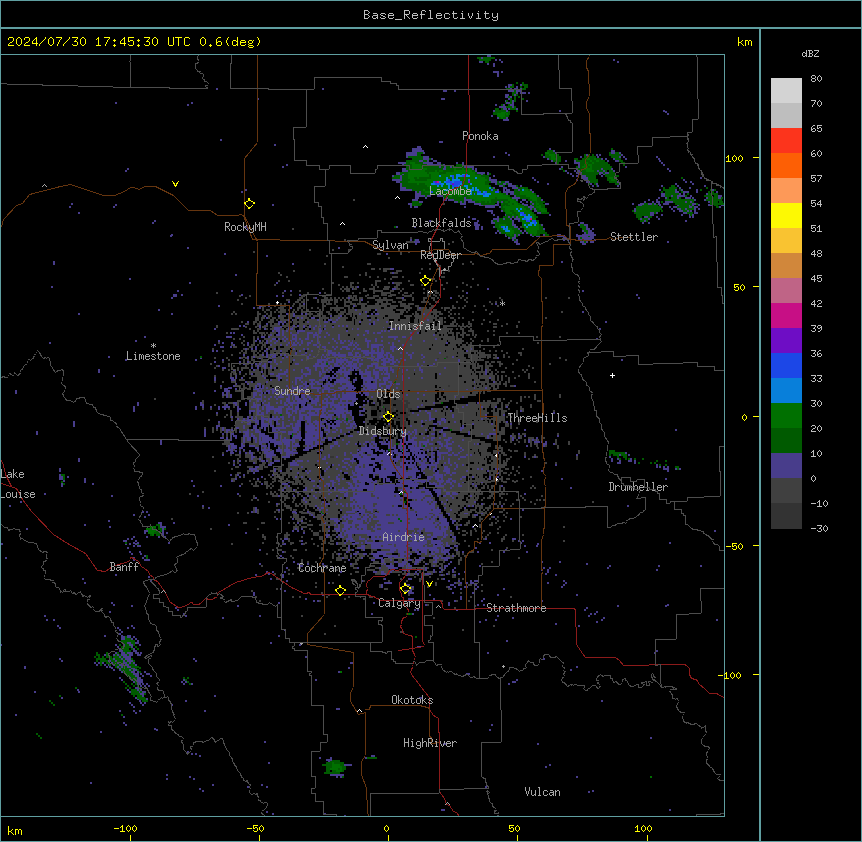Screen dimensions: 862x842
Task: Click the HighRiver label
Action: tap(430, 743)
